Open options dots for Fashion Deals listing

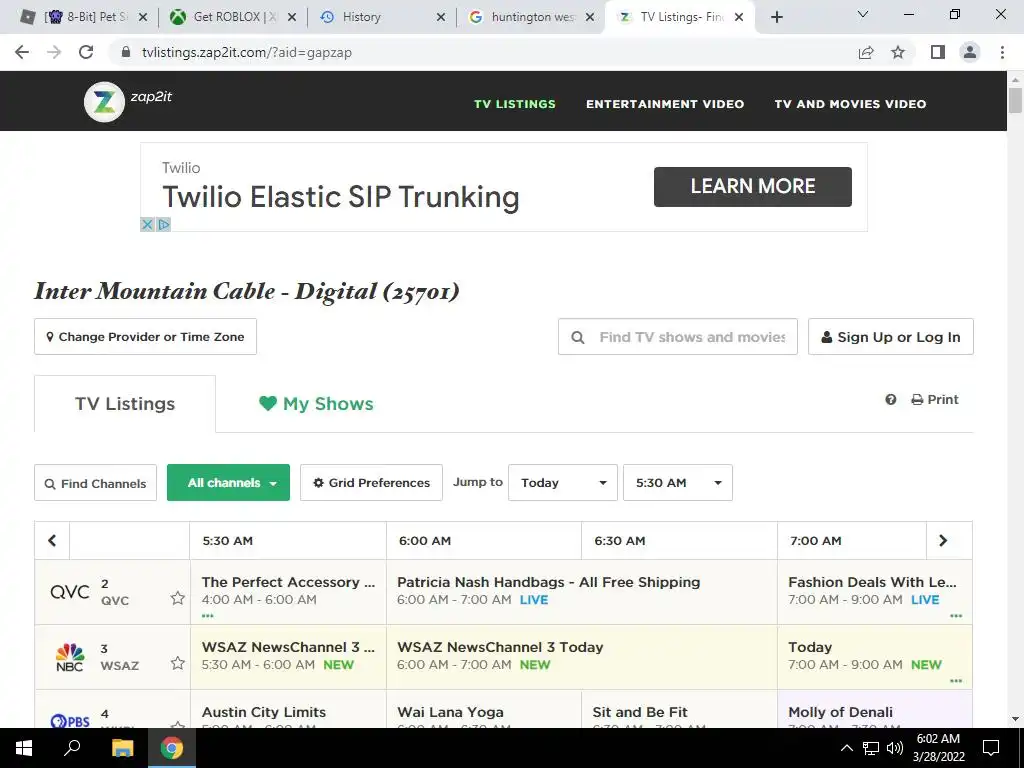click(956, 616)
